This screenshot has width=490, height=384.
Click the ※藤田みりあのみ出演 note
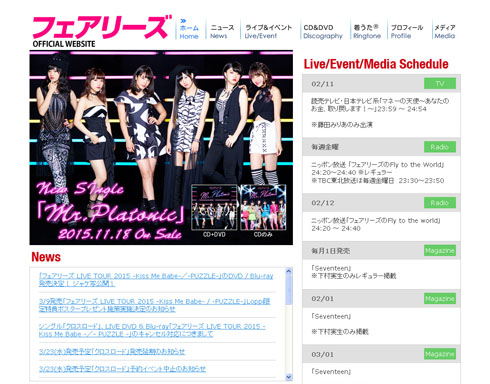coord(342,125)
